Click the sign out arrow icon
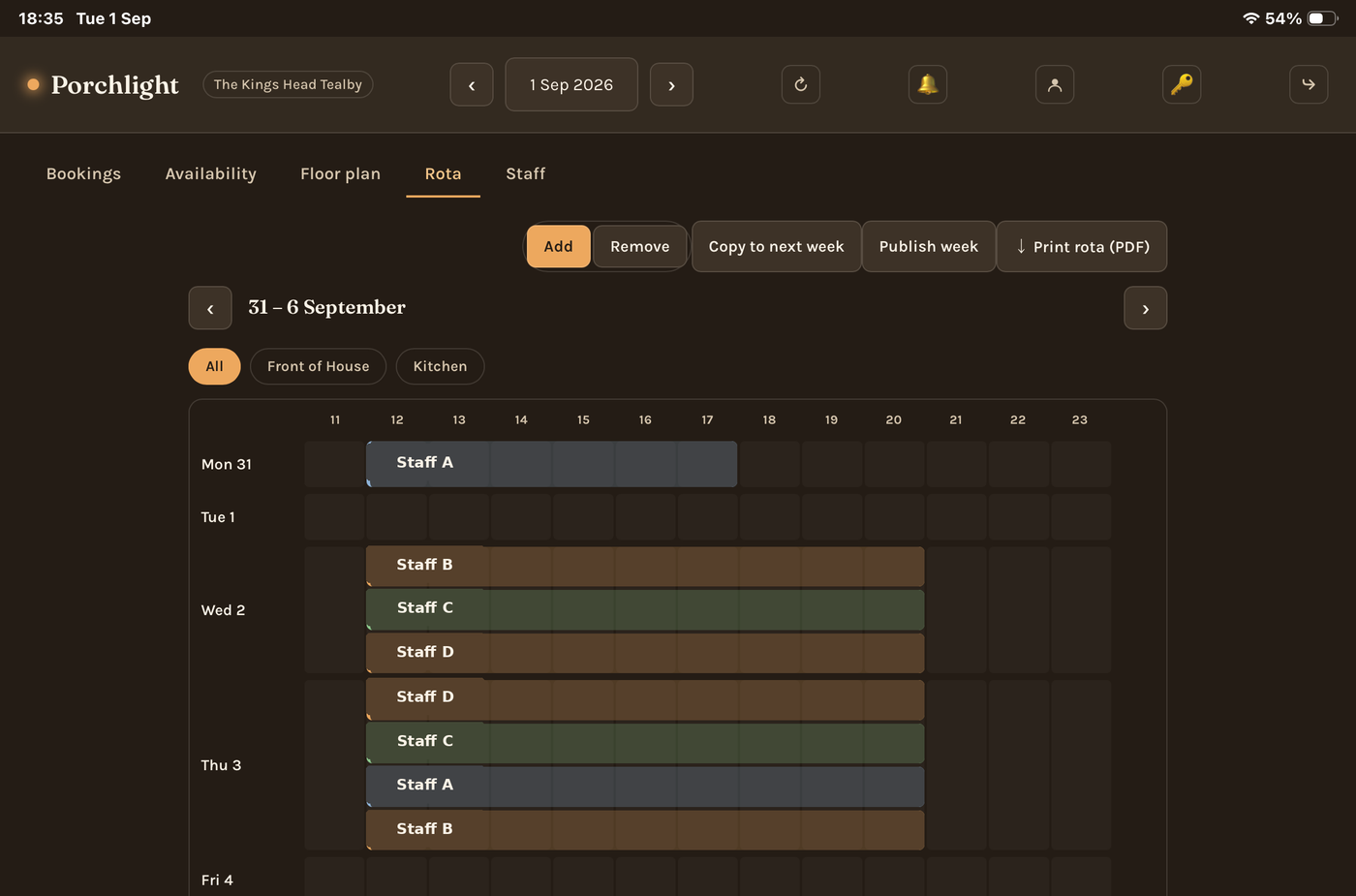Screen dimensions: 1356x896 (x=1309, y=85)
